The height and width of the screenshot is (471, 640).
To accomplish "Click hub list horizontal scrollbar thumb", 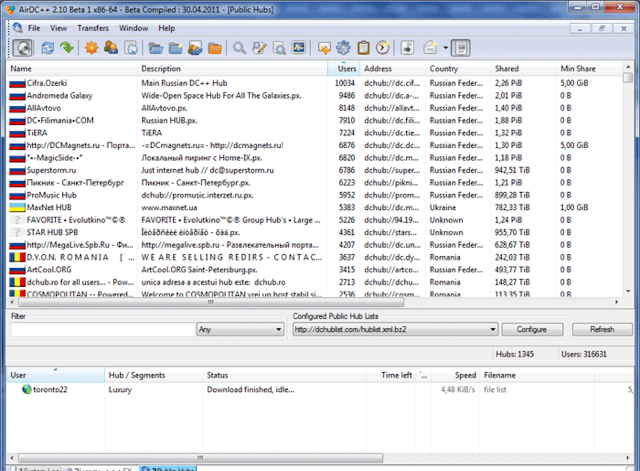I will pyautogui.click(x=211, y=302).
